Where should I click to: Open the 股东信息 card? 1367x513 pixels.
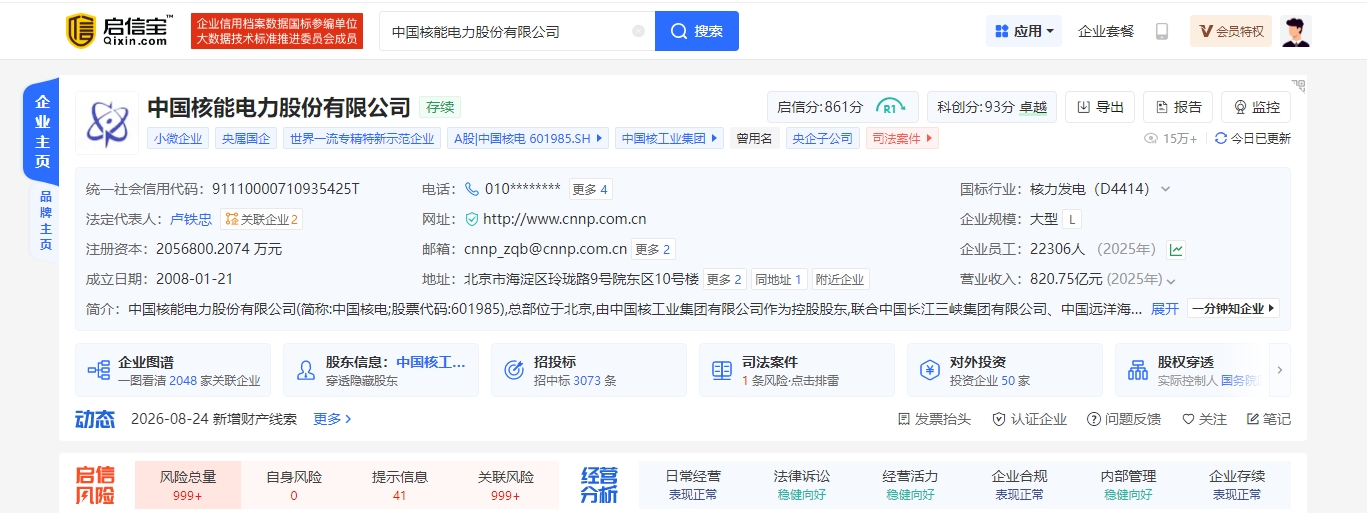[x=381, y=370]
